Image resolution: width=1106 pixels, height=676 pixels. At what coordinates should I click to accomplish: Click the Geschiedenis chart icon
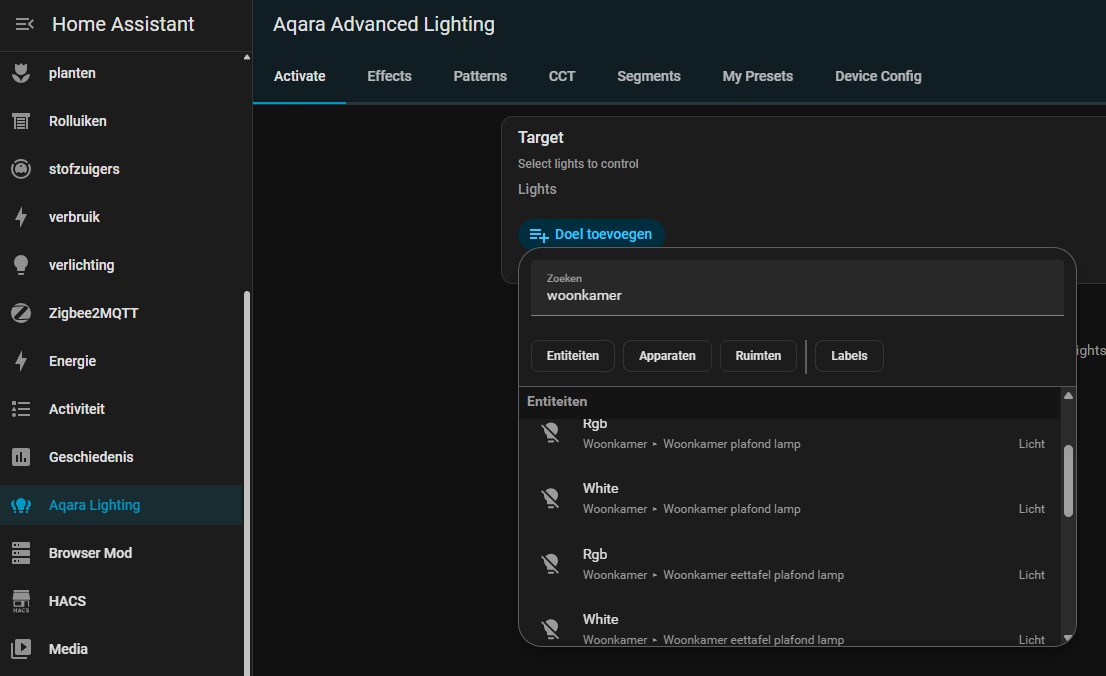pyautogui.click(x=21, y=457)
